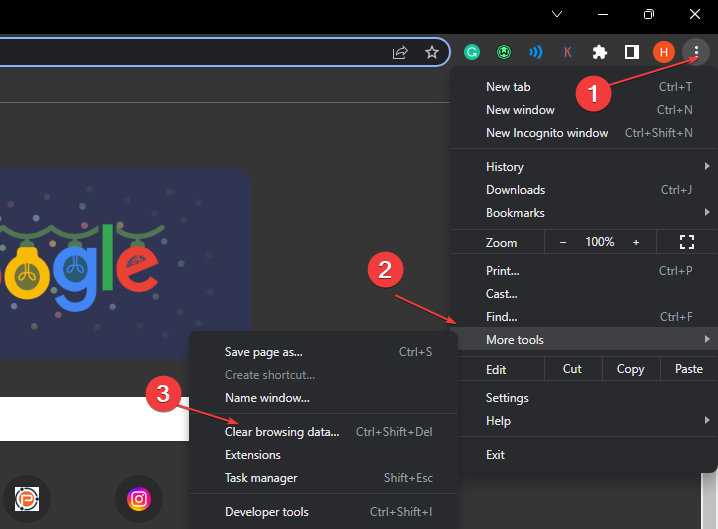Open Extensions in More tools submenu
The width and height of the screenshot is (718, 529).
[323, 455]
